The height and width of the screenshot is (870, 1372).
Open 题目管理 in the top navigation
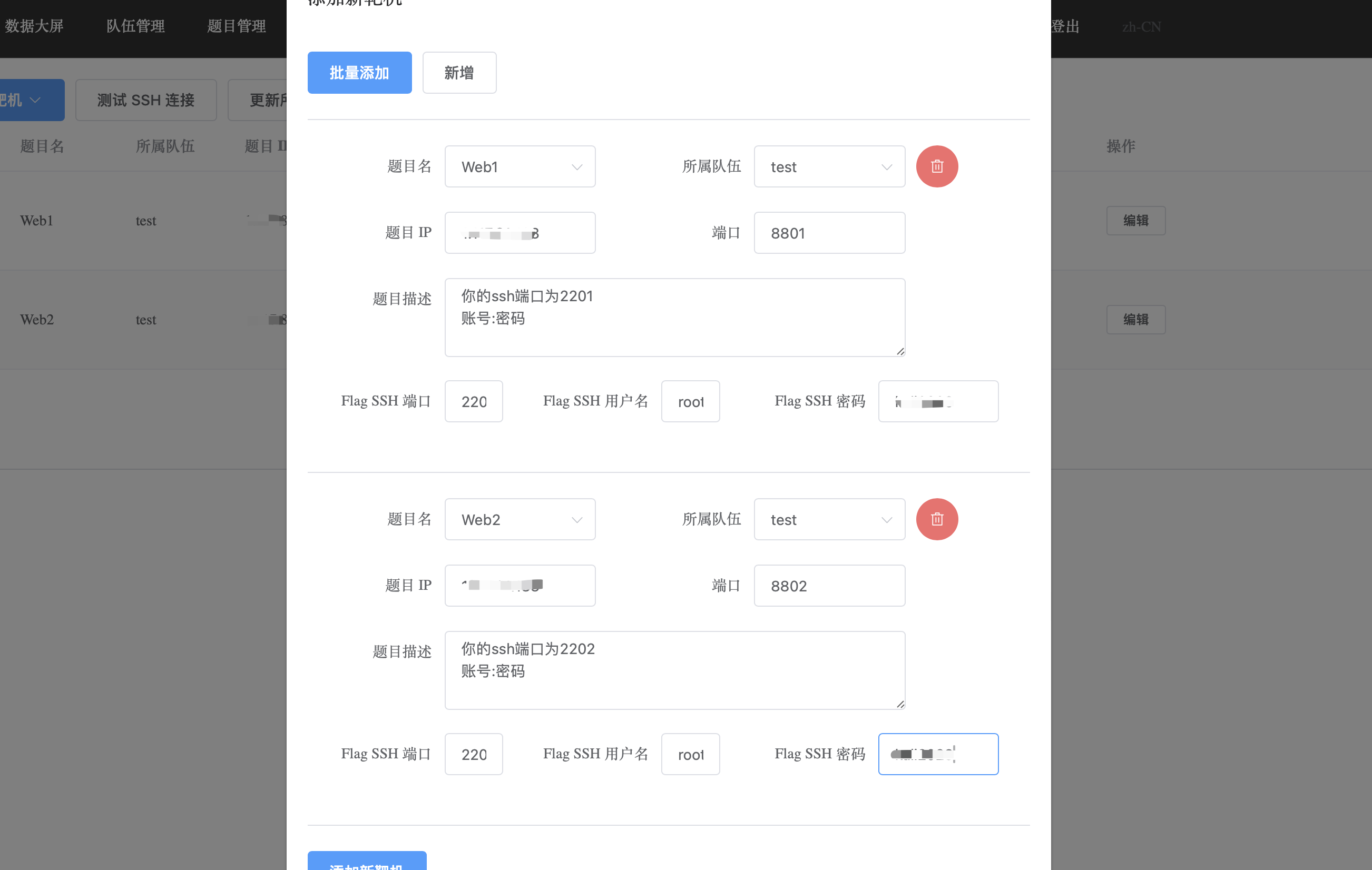click(x=237, y=26)
